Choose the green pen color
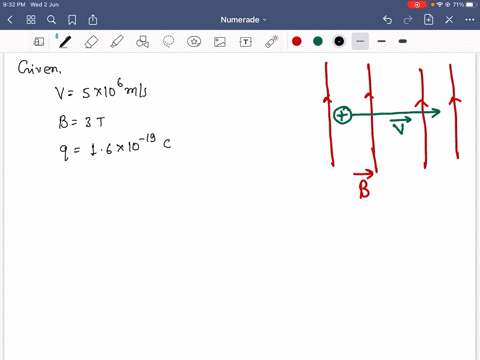Viewport: 480px width, 360px height. tap(318, 41)
